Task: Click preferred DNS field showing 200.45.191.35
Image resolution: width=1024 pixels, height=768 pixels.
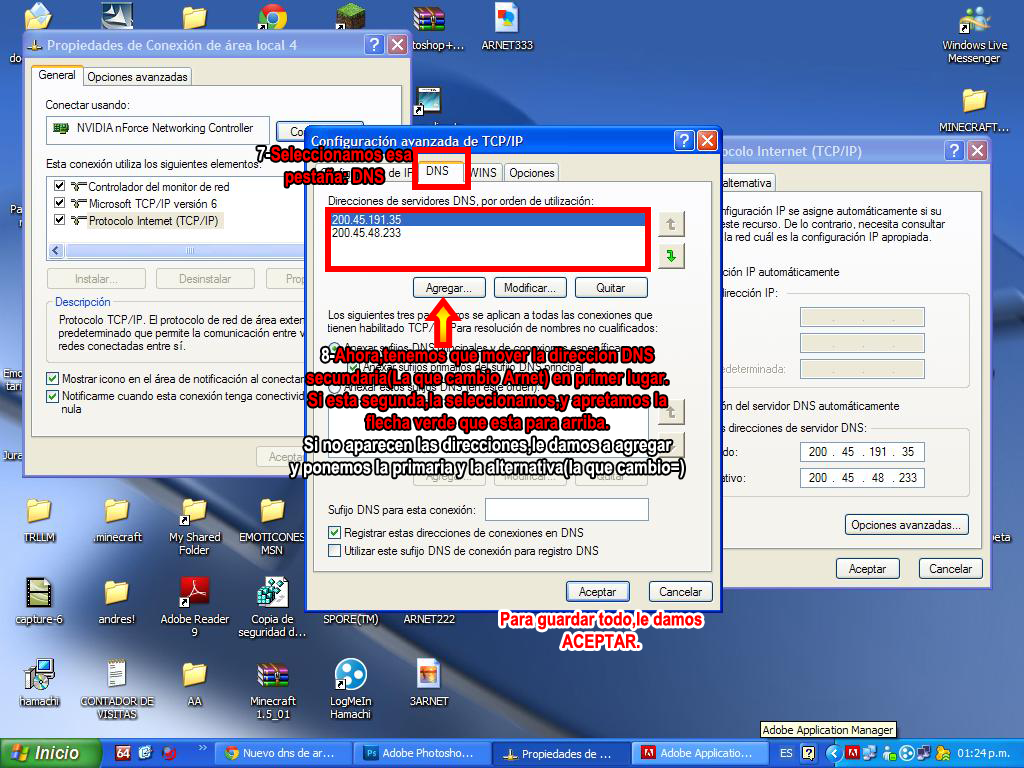Action: coord(862,452)
